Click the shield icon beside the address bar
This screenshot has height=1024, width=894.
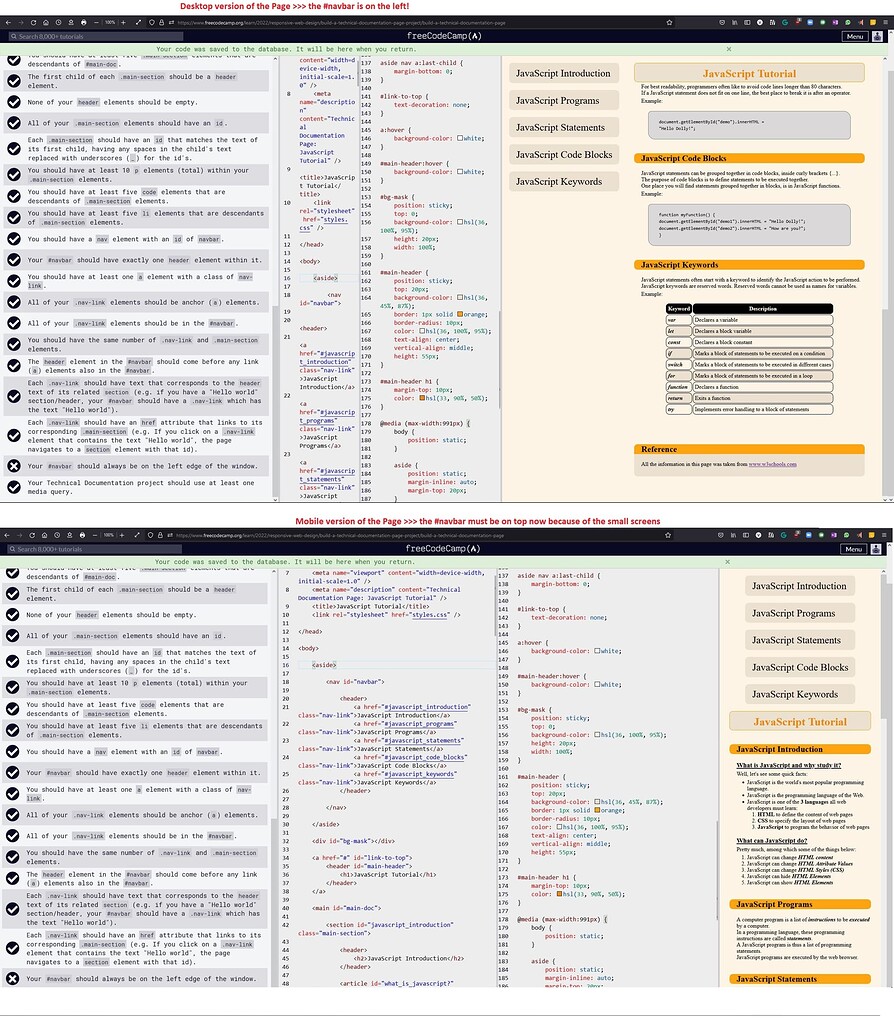[153, 22]
